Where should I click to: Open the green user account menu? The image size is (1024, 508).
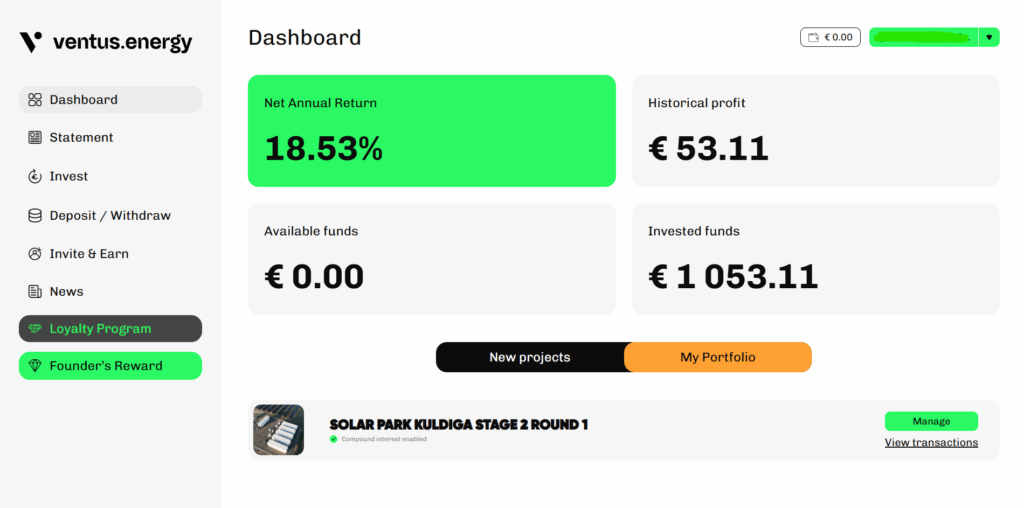click(x=923, y=37)
